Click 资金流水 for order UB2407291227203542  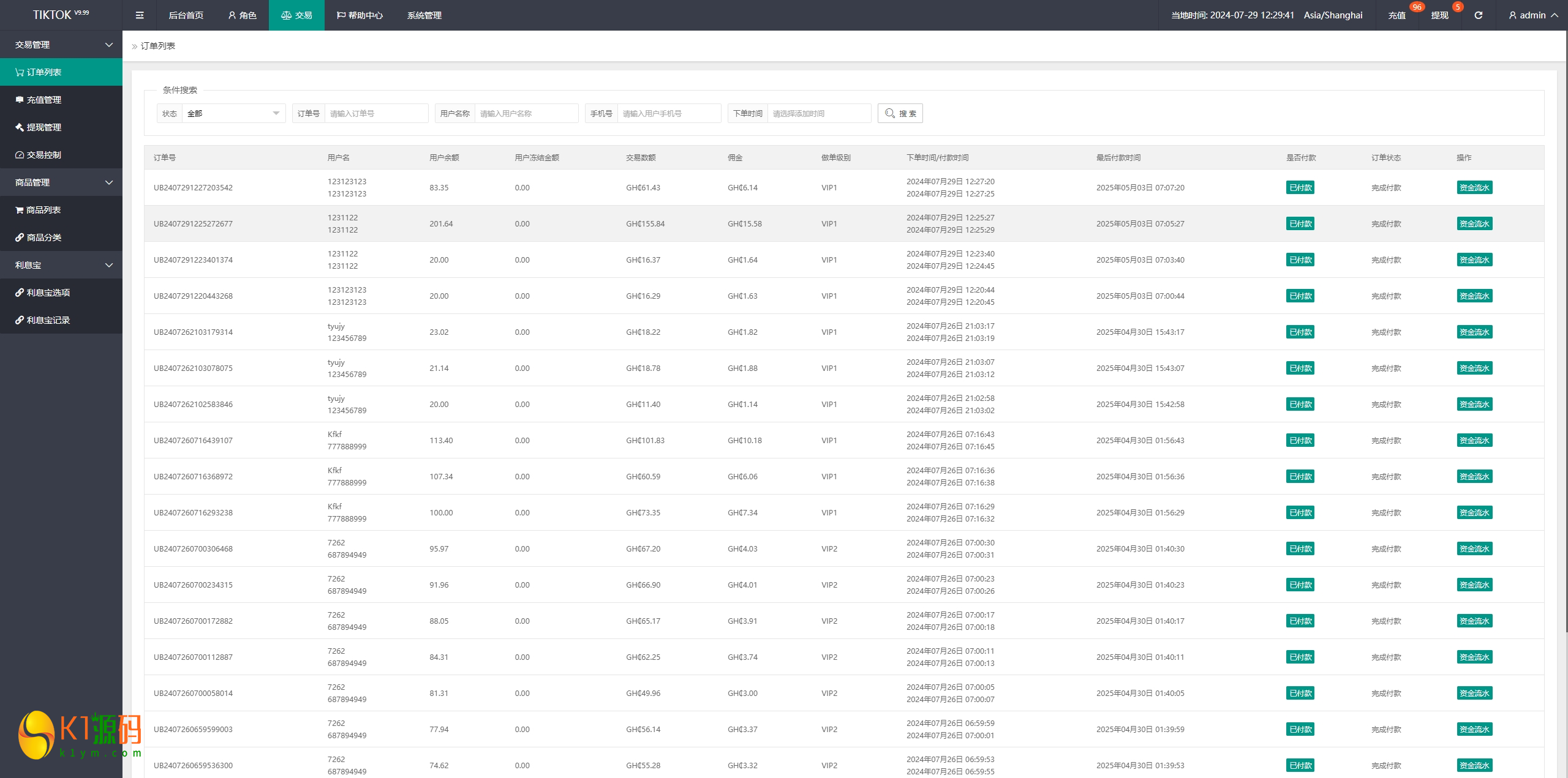(x=1474, y=188)
